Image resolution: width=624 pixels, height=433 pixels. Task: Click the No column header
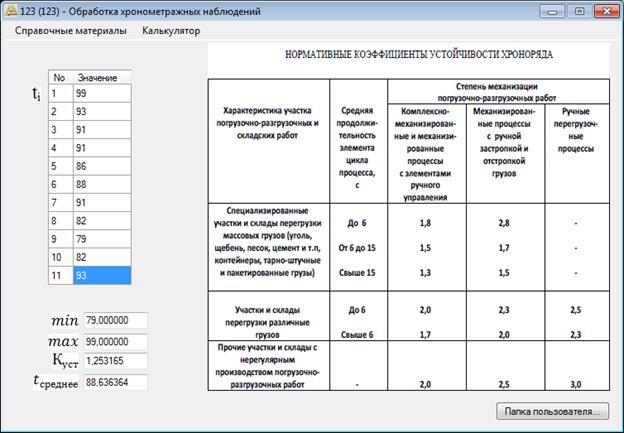[x=61, y=78]
